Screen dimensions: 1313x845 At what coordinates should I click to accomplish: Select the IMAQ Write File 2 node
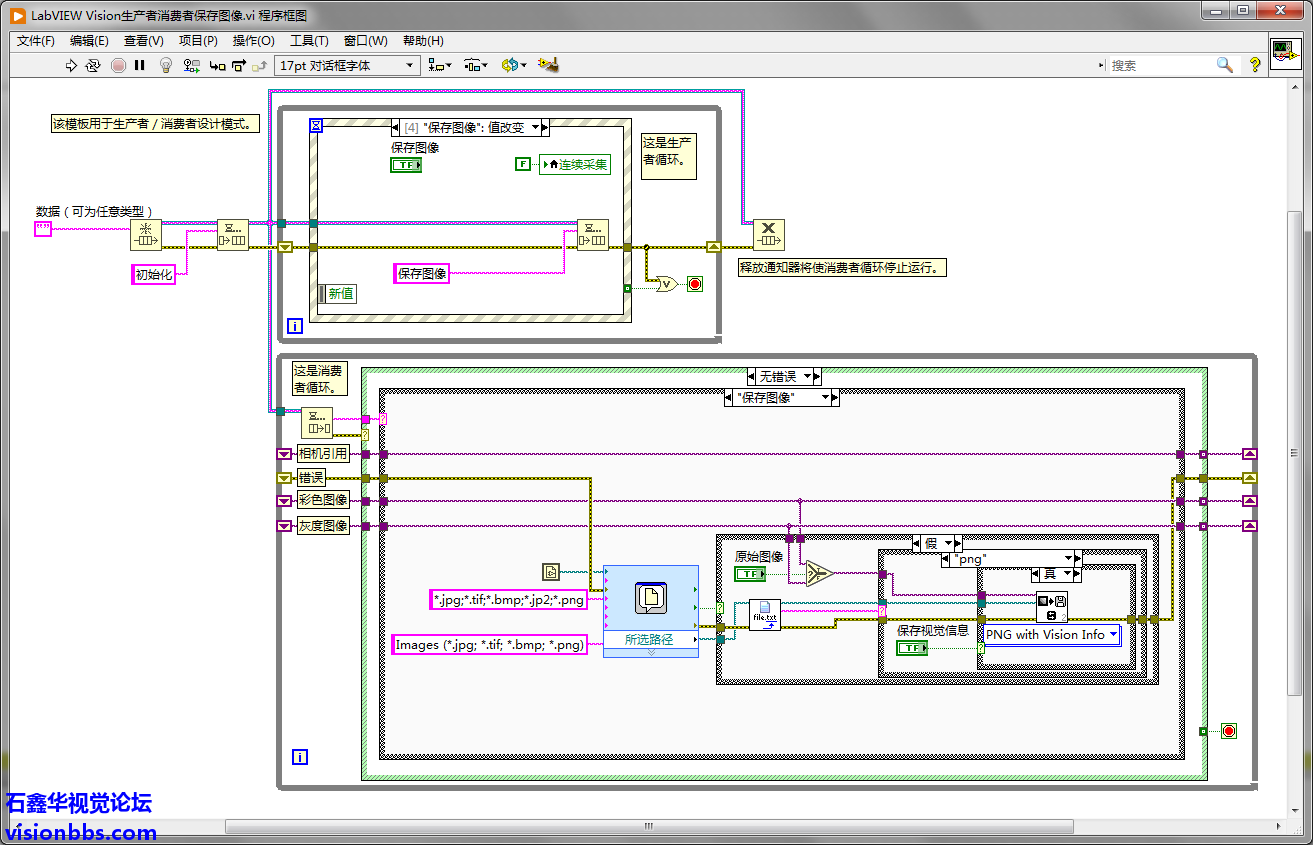coord(1052,607)
